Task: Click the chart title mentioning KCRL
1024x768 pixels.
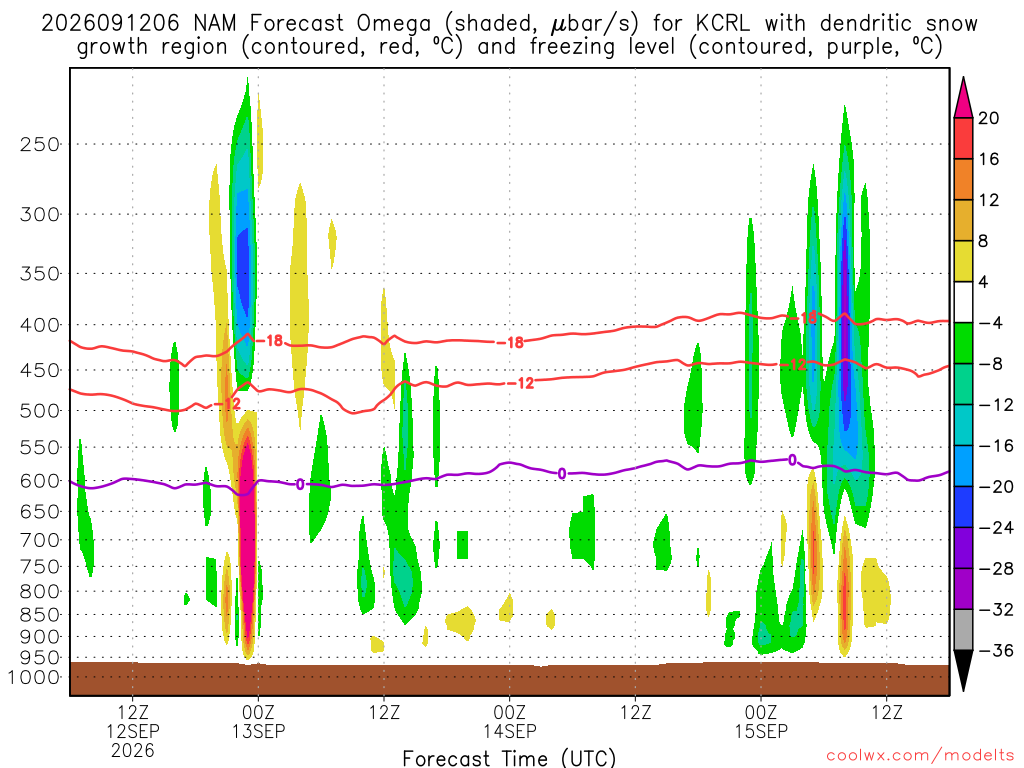Action: pyautogui.click(x=509, y=35)
